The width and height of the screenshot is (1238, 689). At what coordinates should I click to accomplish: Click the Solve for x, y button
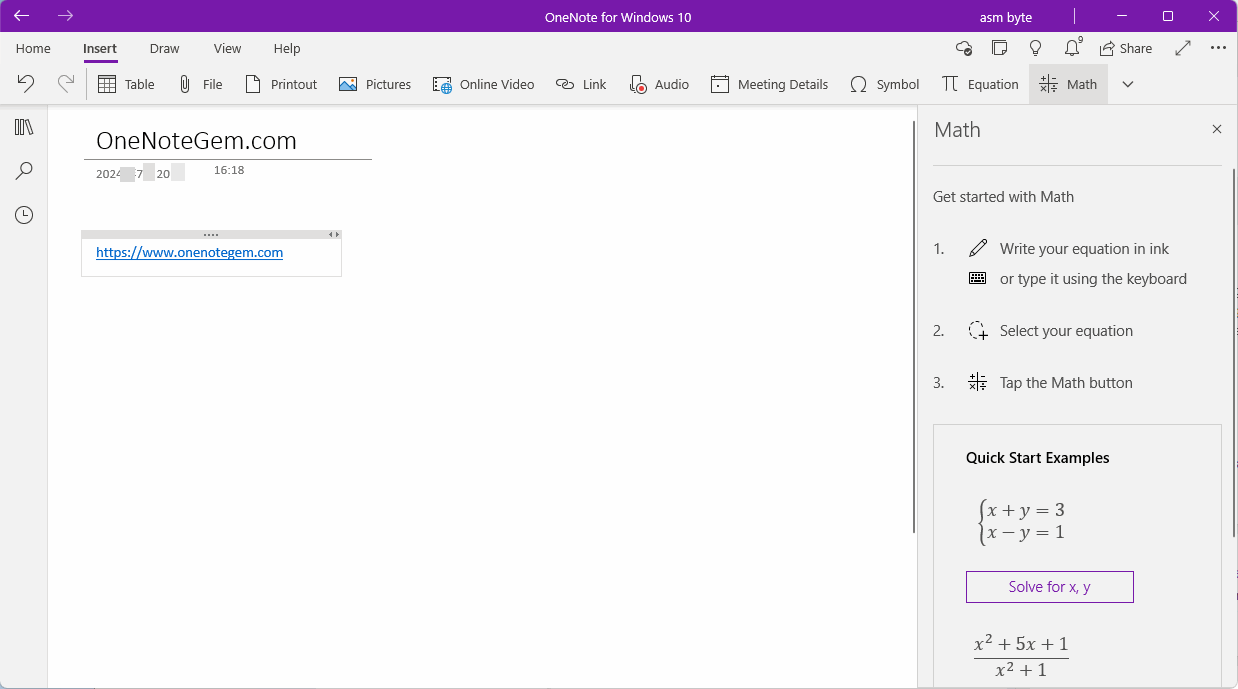pos(1049,587)
